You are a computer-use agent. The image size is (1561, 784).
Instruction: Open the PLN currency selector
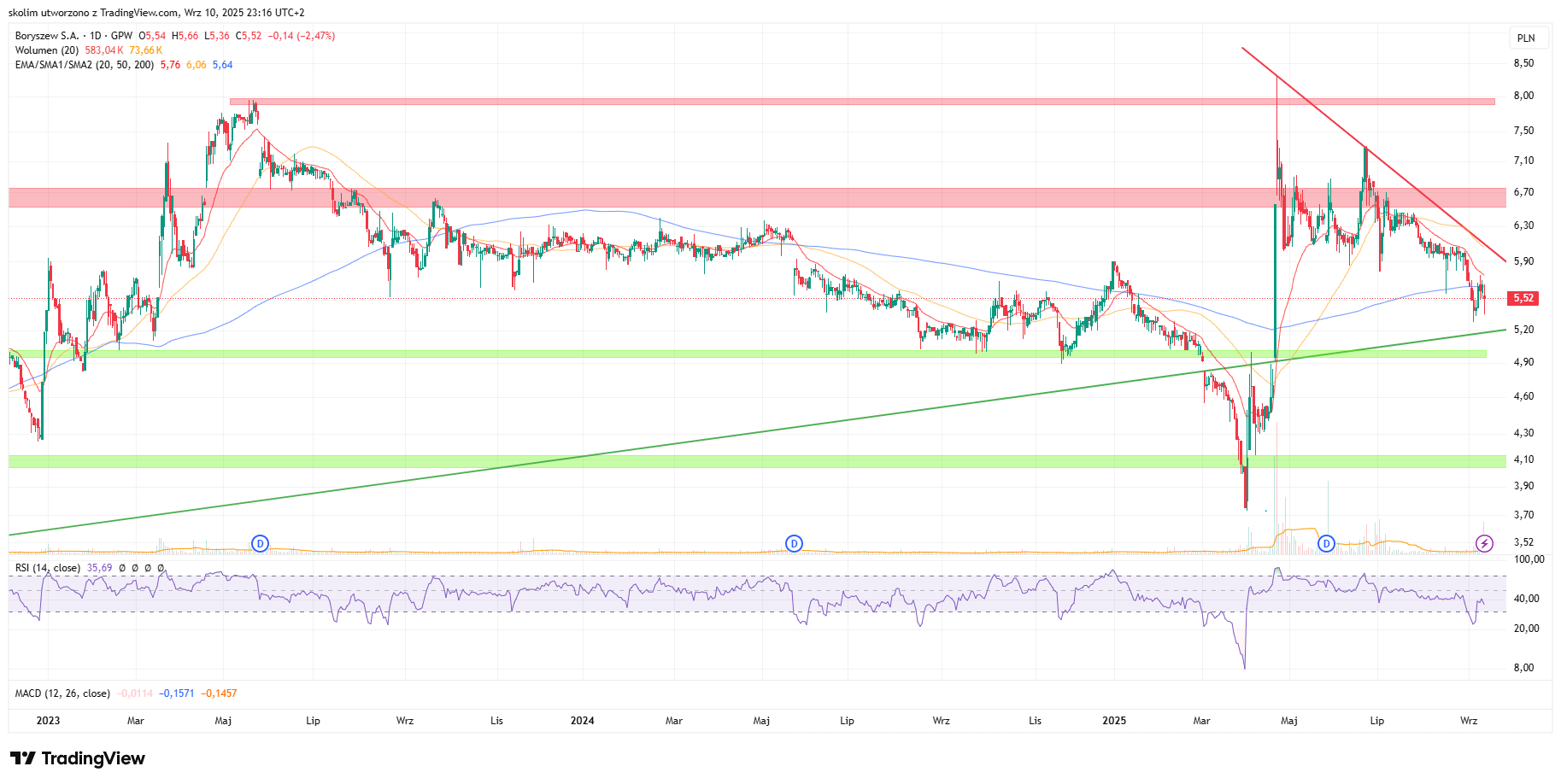[1526, 38]
